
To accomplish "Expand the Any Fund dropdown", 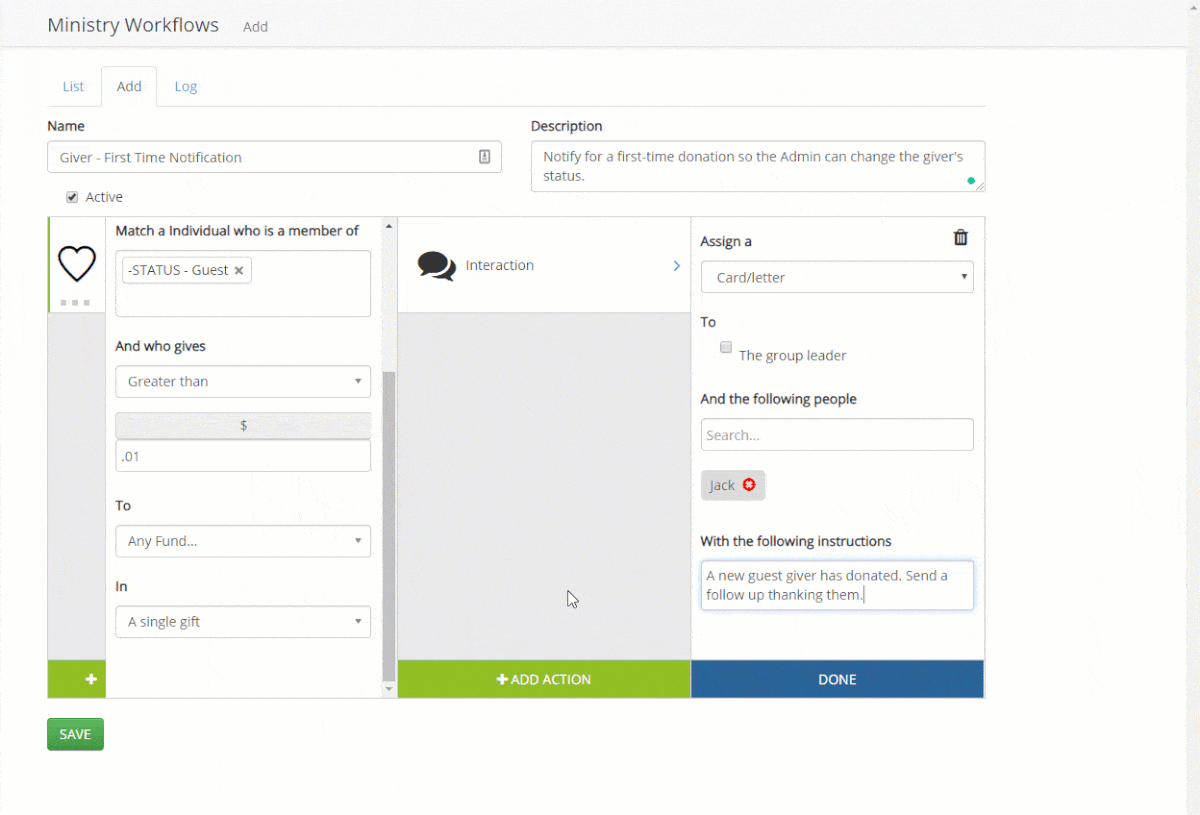I will click(x=243, y=542).
